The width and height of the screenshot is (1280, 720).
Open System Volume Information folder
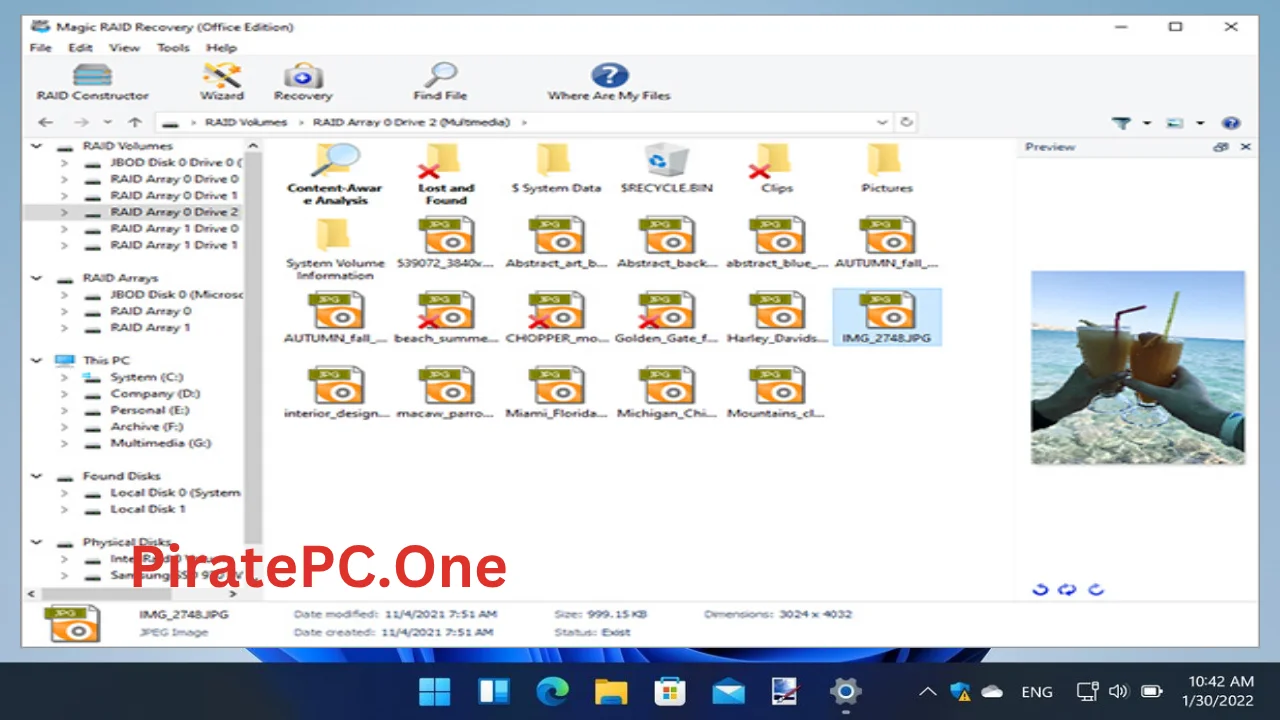pos(335,250)
